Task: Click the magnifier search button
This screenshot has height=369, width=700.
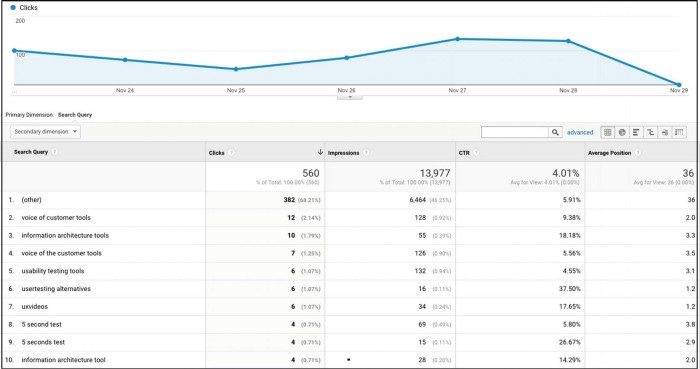Action: pyautogui.click(x=555, y=132)
